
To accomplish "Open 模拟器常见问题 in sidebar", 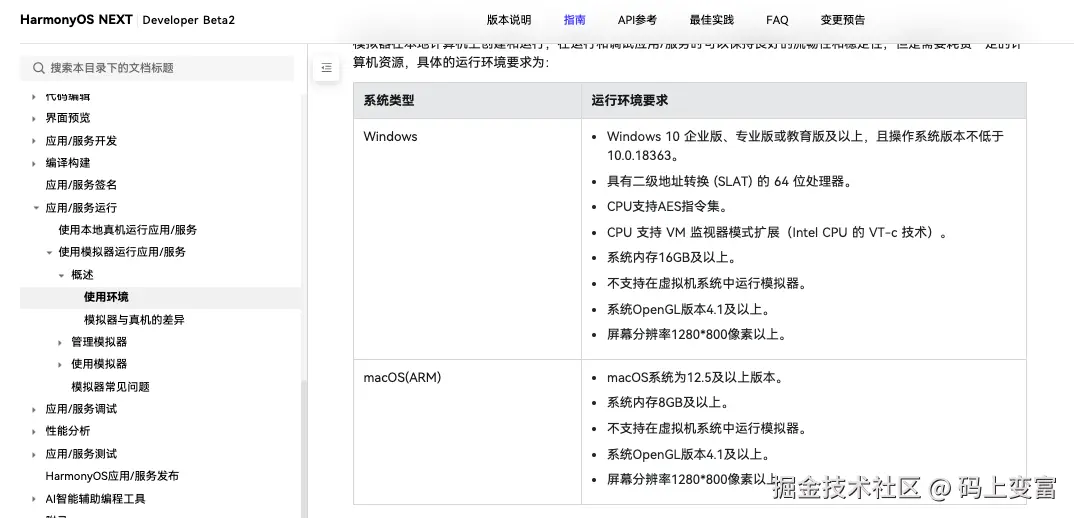I will tap(110, 386).
